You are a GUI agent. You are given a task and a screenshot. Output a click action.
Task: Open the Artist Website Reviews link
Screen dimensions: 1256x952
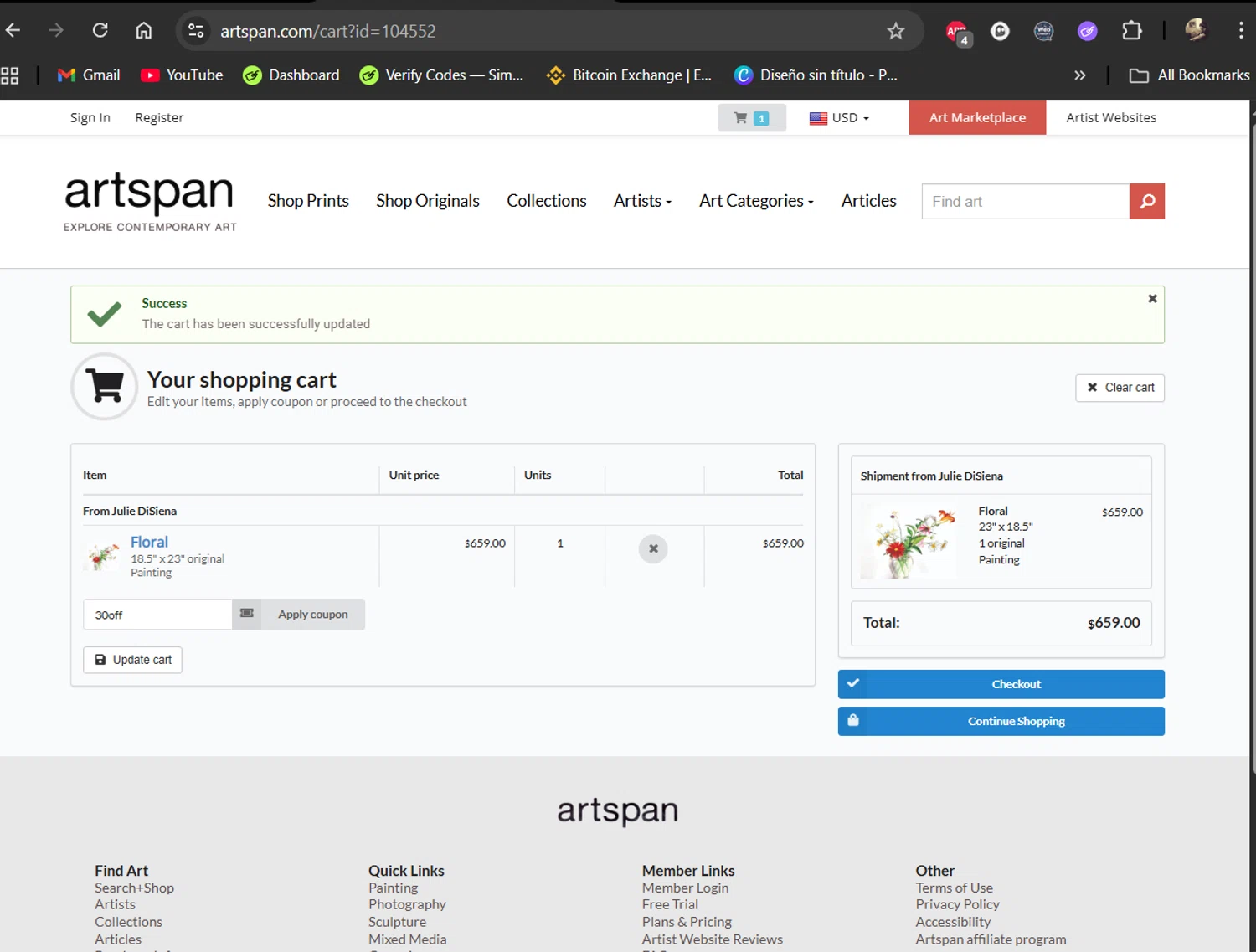click(x=713, y=939)
